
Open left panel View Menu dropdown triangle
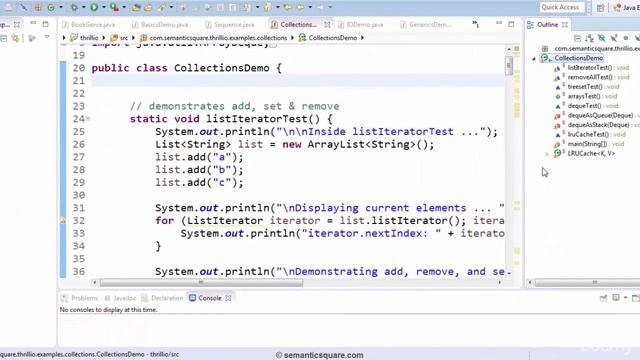47,37
